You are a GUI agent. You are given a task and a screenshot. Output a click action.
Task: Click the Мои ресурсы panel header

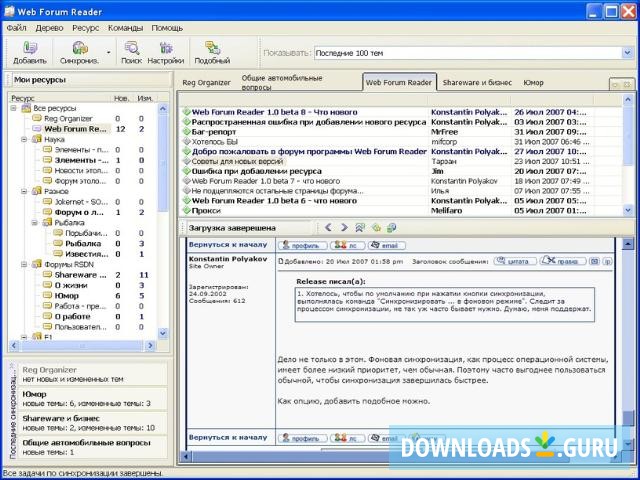click(88, 80)
